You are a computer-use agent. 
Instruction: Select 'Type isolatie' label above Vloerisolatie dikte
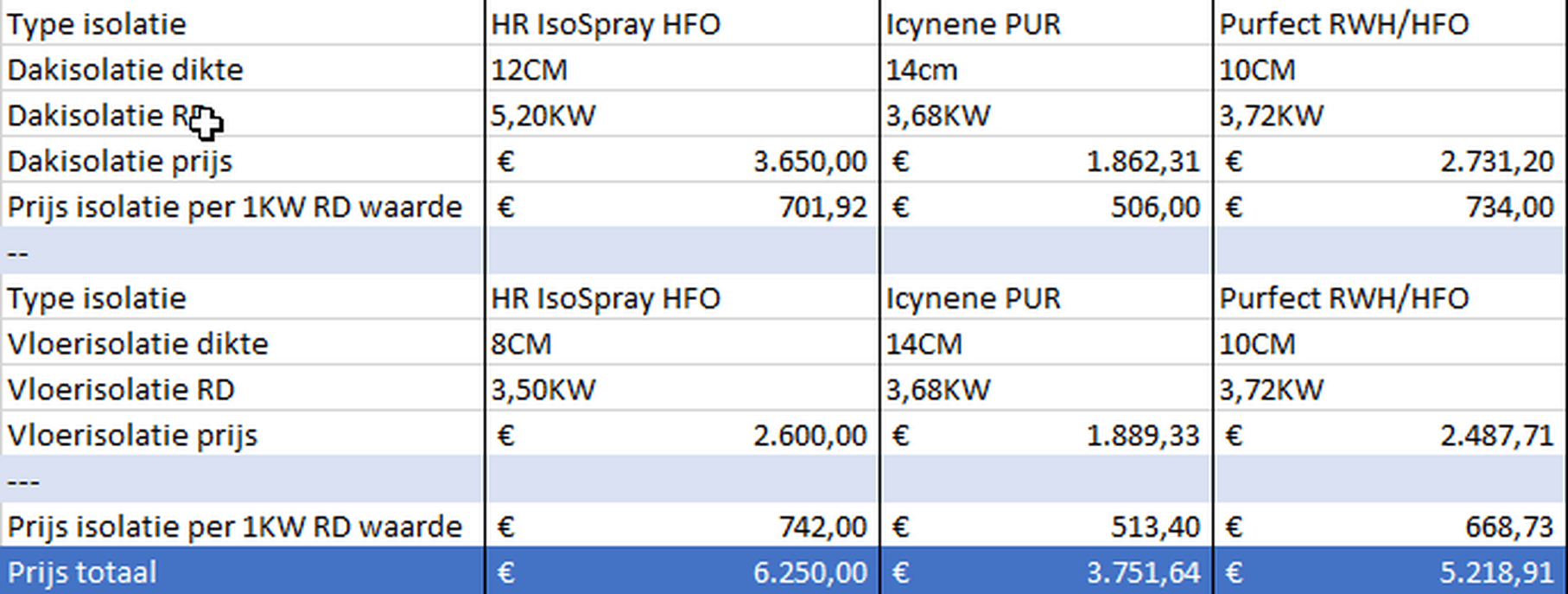(243, 297)
